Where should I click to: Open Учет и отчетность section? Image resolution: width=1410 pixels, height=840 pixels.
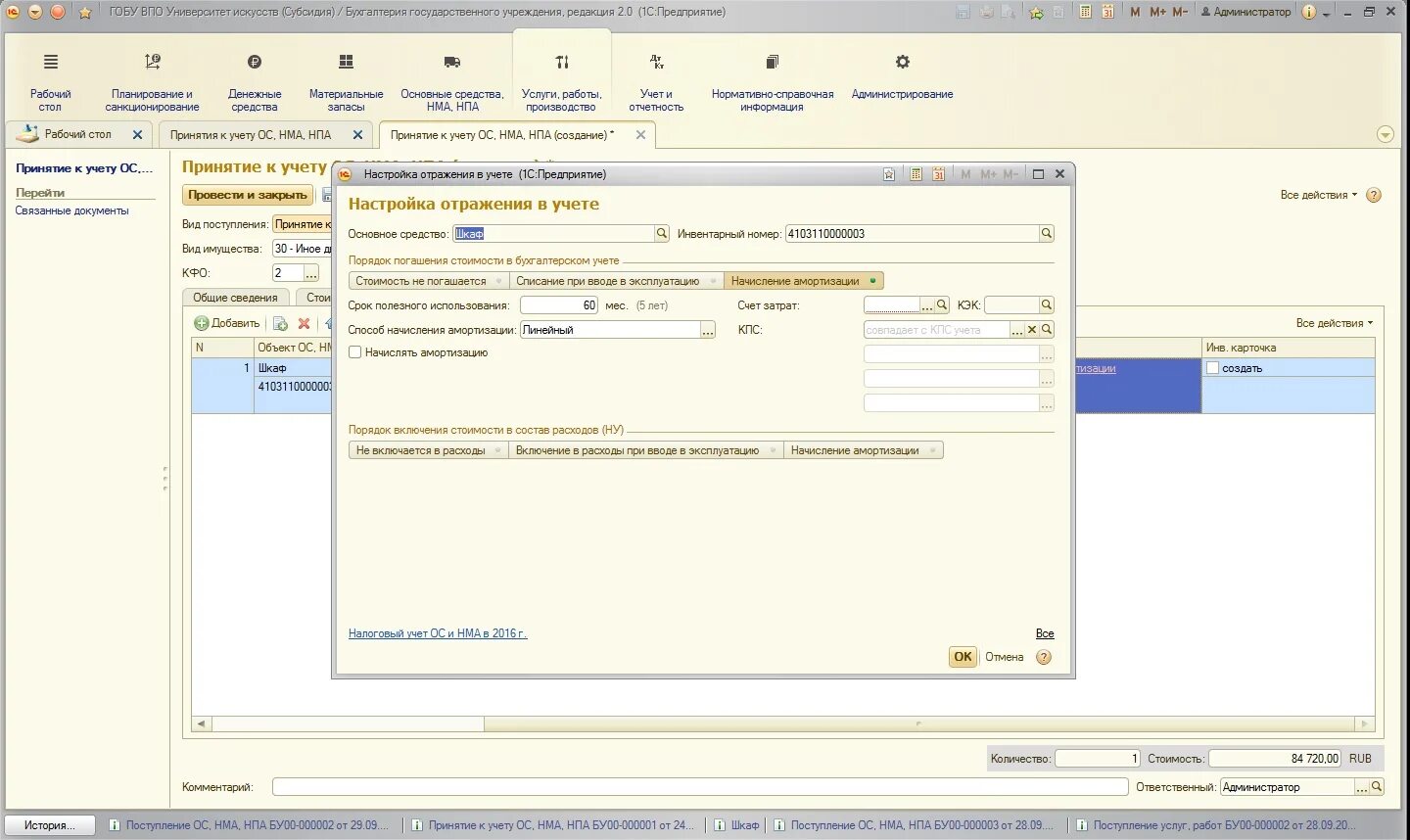(x=656, y=82)
